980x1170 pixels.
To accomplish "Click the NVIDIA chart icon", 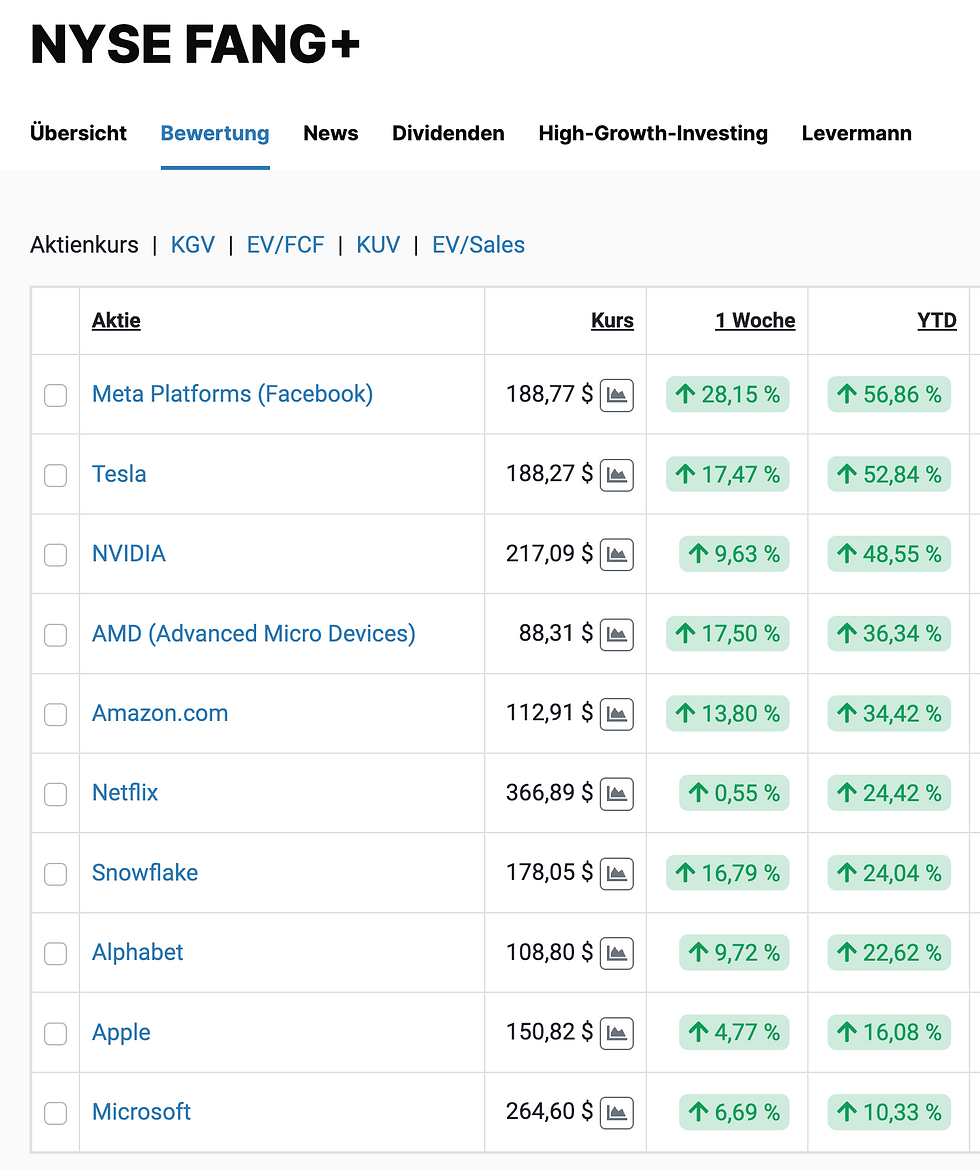I will click(x=617, y=554).
